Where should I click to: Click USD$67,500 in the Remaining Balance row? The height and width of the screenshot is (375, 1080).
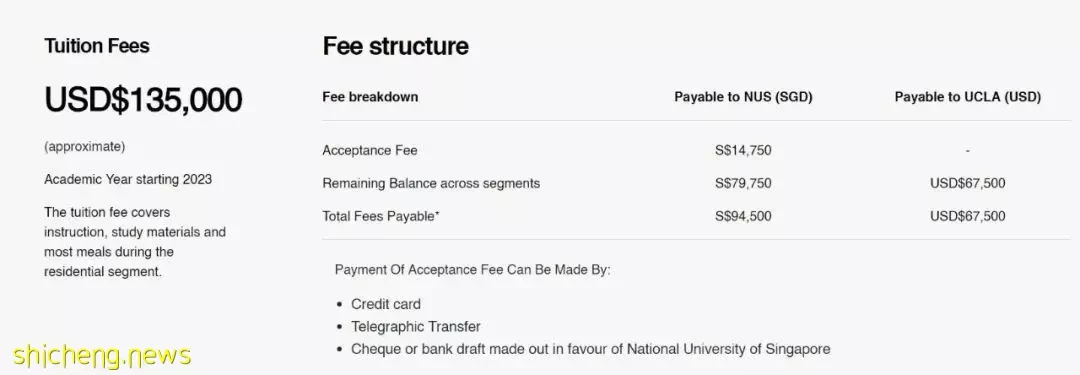click(x=968, y=183)
